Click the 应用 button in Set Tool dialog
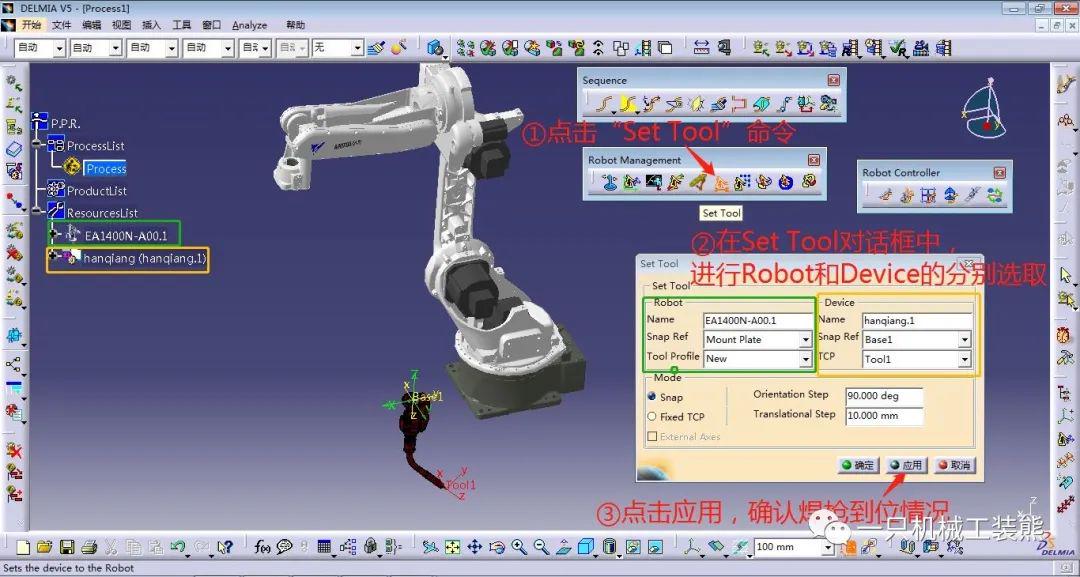This screenshot has height=577, width=1080. [906, 465]
